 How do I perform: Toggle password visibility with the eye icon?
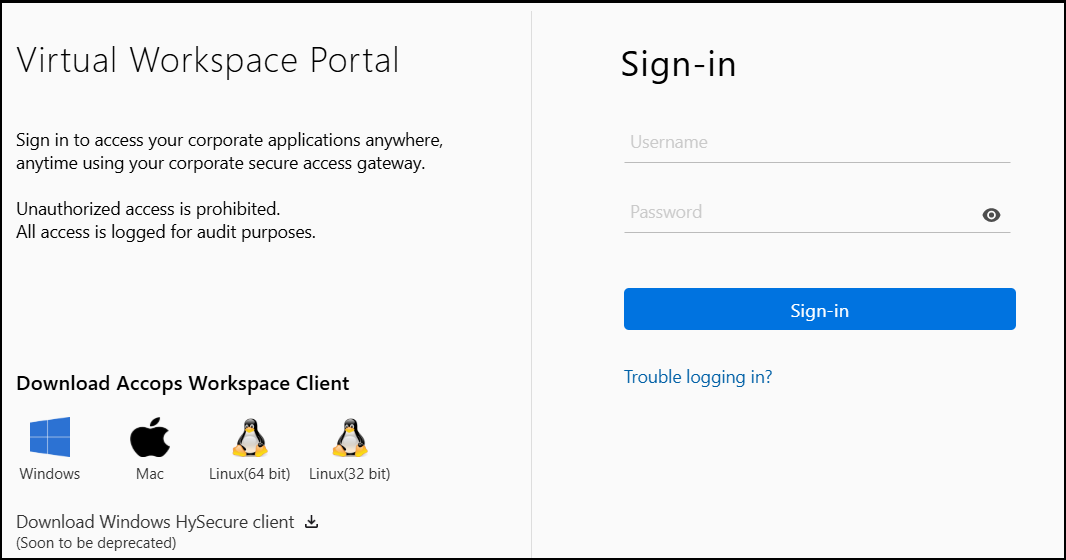point(991,215)
